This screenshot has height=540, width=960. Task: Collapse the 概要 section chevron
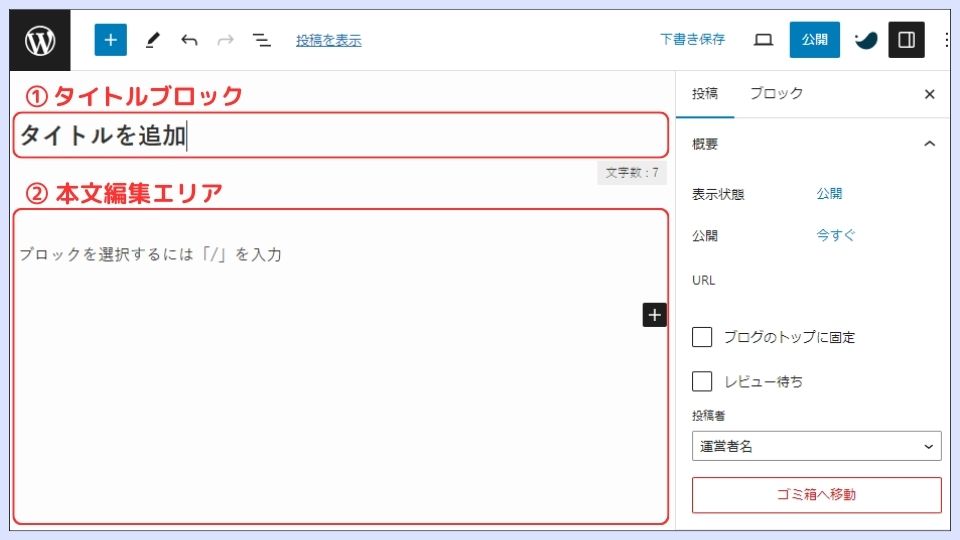[x=929, y=144]
